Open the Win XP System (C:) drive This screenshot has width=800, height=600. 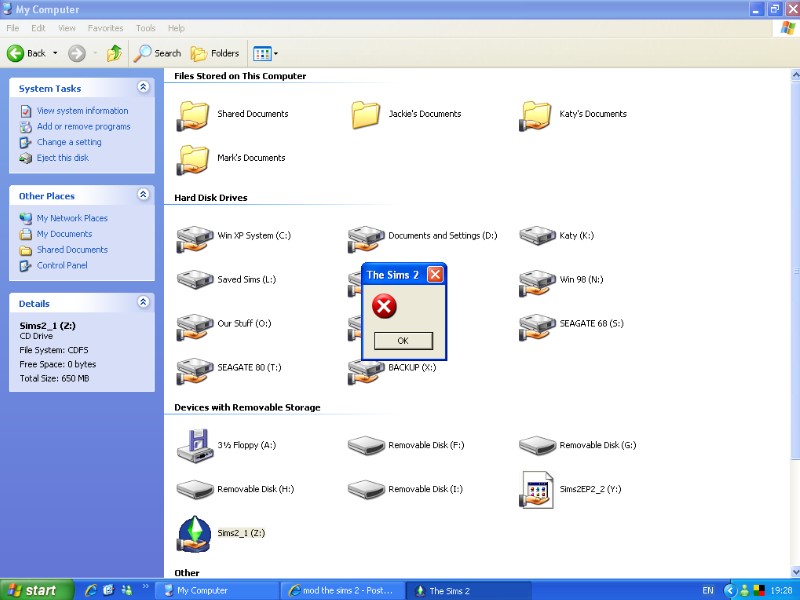pos(193,236)
